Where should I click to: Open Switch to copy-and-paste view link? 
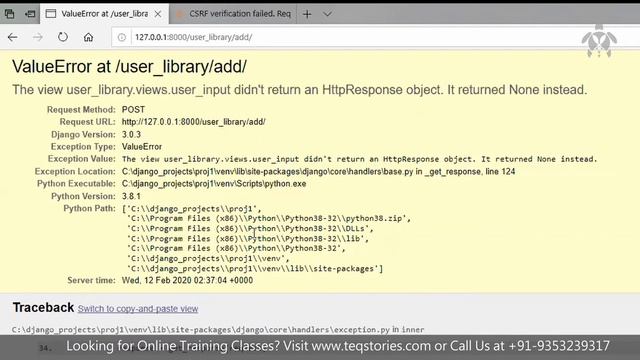pyautogui.click(x=138, y=309)
